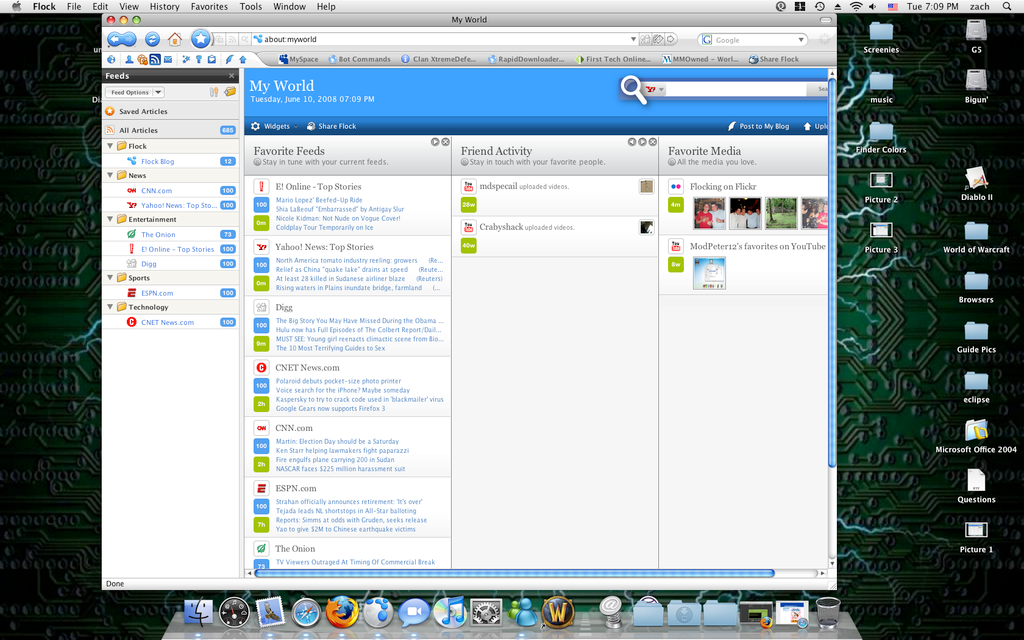Click Post to My Blog
Viewport: 1024px width, 640px height.
tap(758, 126)
